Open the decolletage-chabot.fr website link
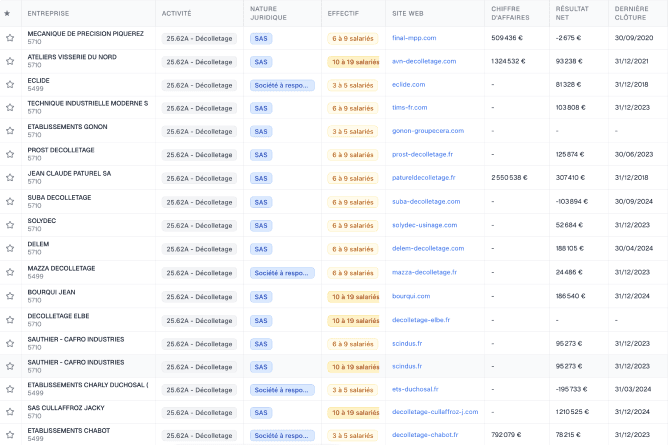 [x=426, y=435]
